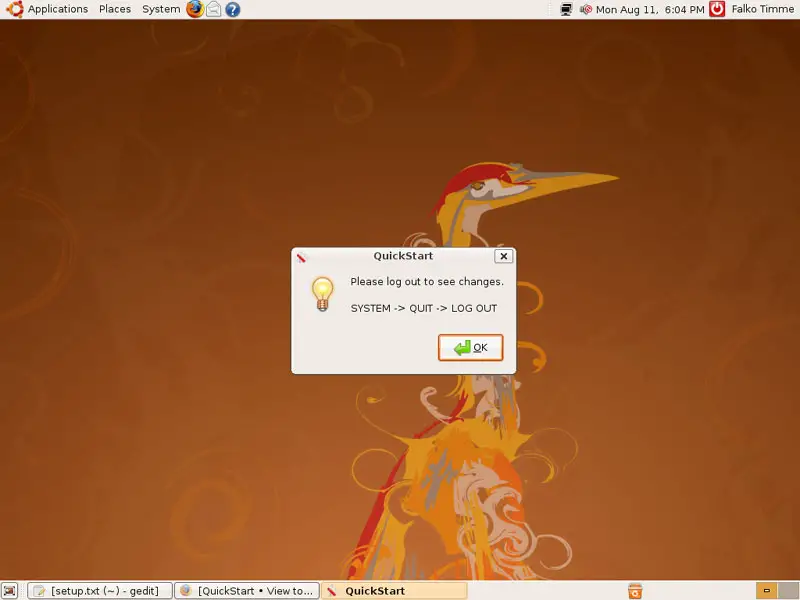
Task: Click the 'SYSTEM -> QUIT -> LOG OUT' text
Action: coord(423,308)
